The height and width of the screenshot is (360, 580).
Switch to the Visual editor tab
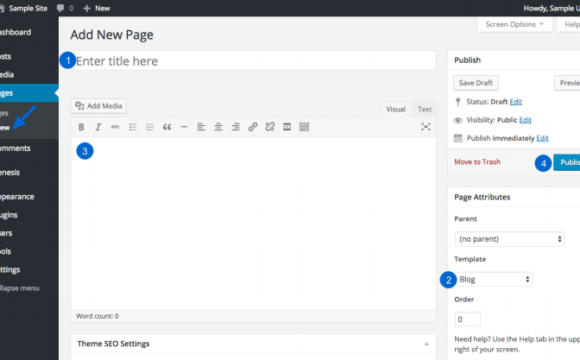395,109
